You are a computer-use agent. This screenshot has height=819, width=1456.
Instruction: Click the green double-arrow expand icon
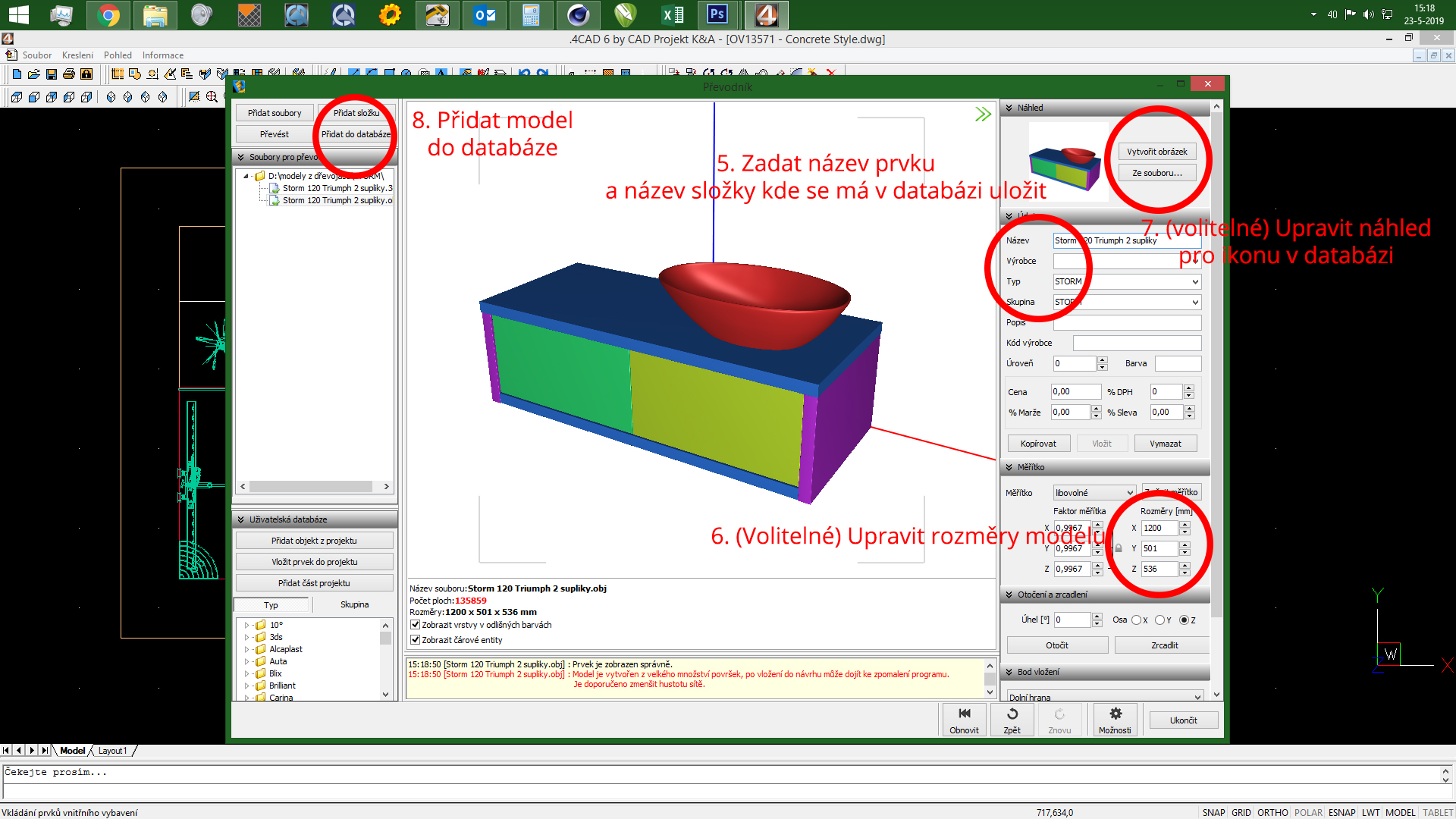point(983,115)
